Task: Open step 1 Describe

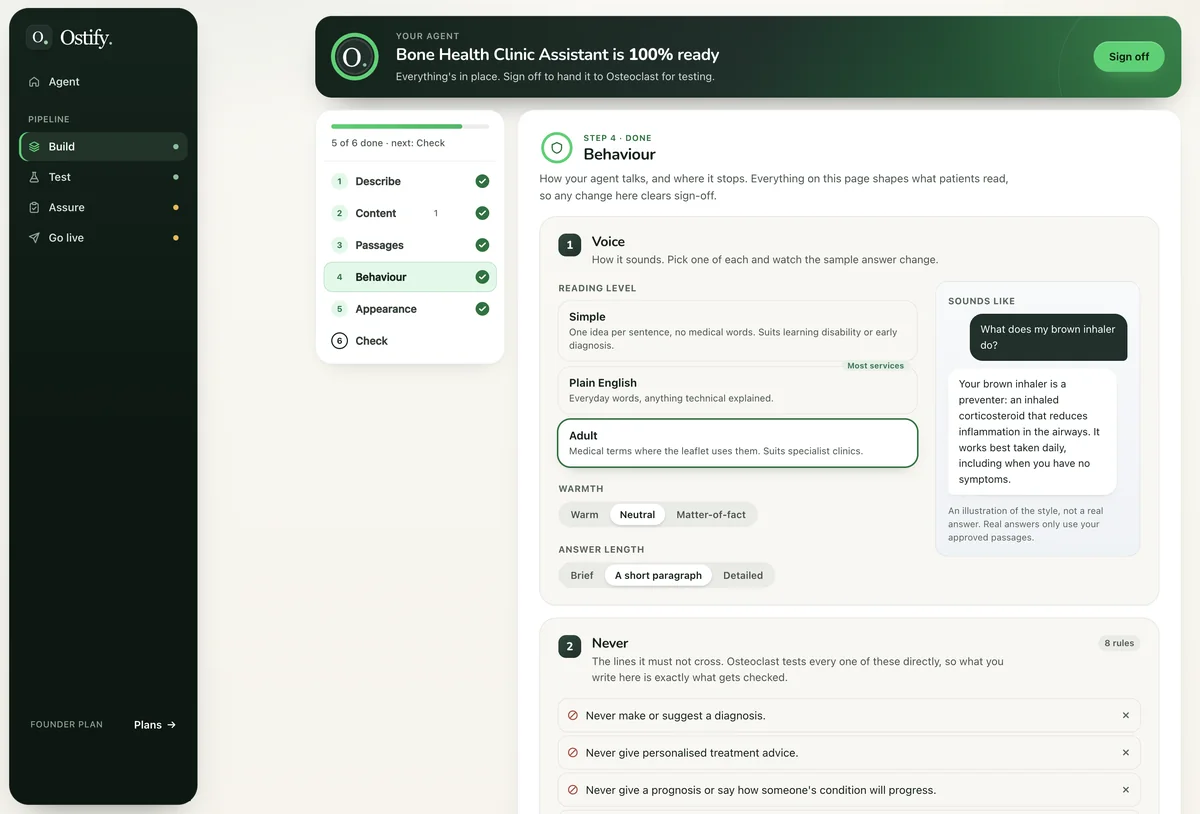Action: click(410, 181)
